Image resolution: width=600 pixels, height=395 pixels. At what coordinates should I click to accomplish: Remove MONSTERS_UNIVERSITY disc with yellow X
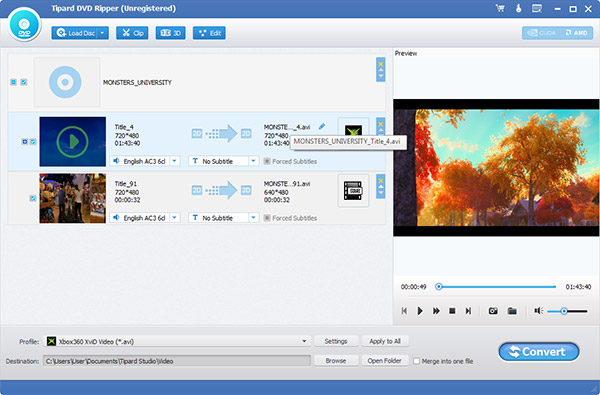tap(380, 64)
